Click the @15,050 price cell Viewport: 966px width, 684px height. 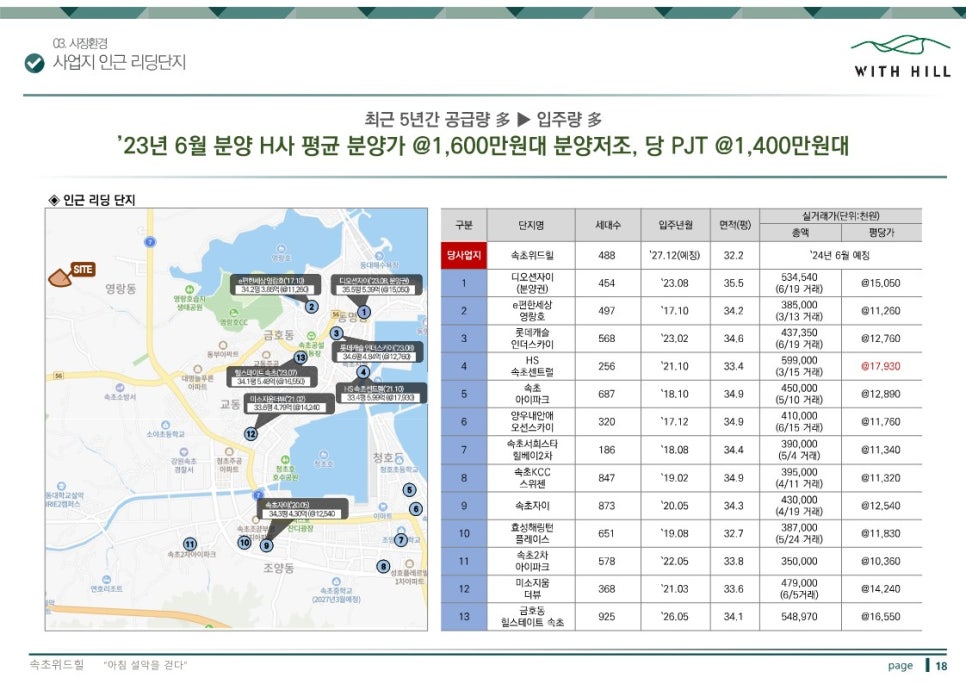point(881,283)
